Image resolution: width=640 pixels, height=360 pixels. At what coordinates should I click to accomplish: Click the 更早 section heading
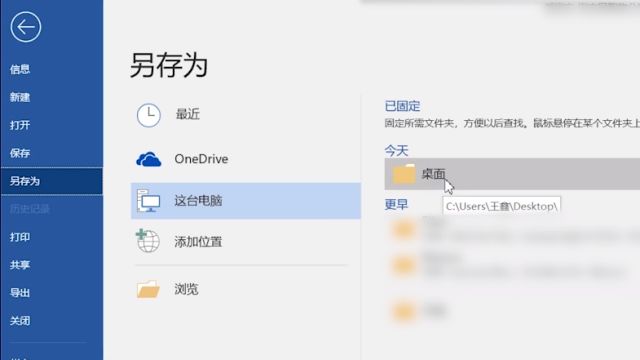pos(396,204)
